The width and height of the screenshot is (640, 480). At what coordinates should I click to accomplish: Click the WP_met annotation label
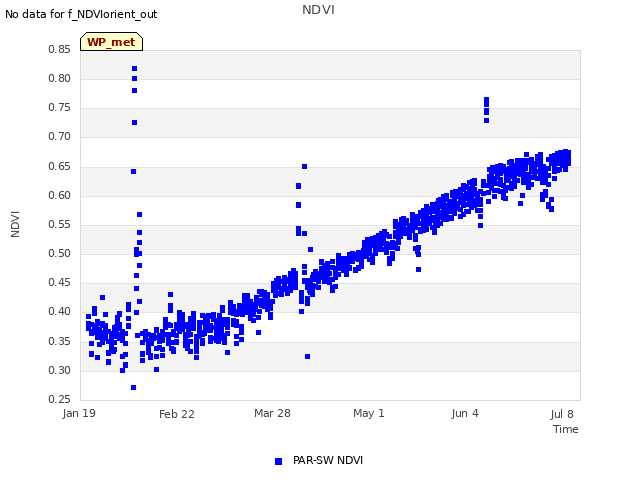(x=111, y=42)
